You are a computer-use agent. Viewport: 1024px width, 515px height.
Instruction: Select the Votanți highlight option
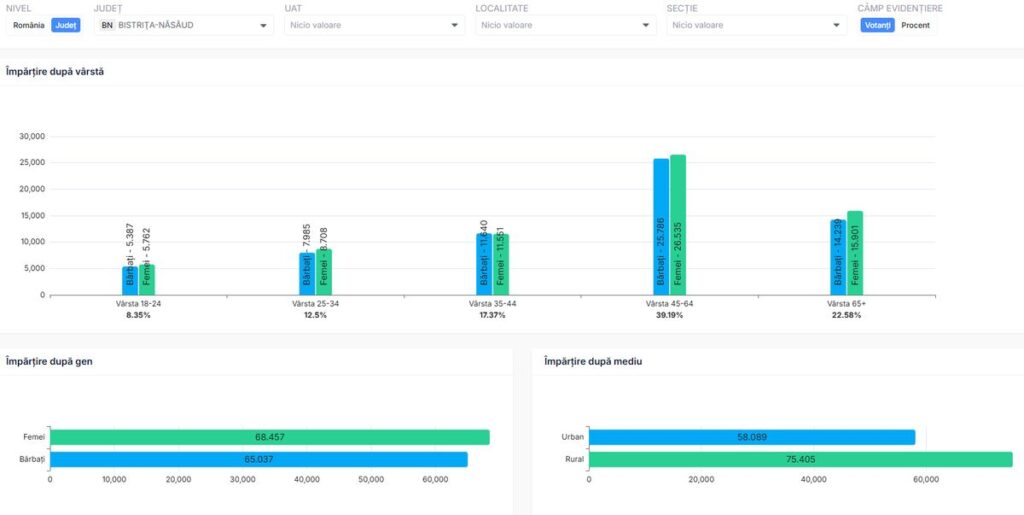[x=876, y=25]
